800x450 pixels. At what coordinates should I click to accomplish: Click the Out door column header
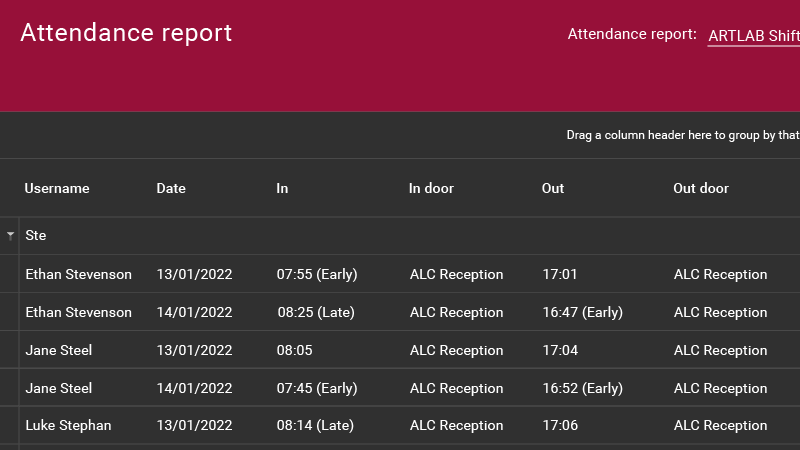click(701, 188)
